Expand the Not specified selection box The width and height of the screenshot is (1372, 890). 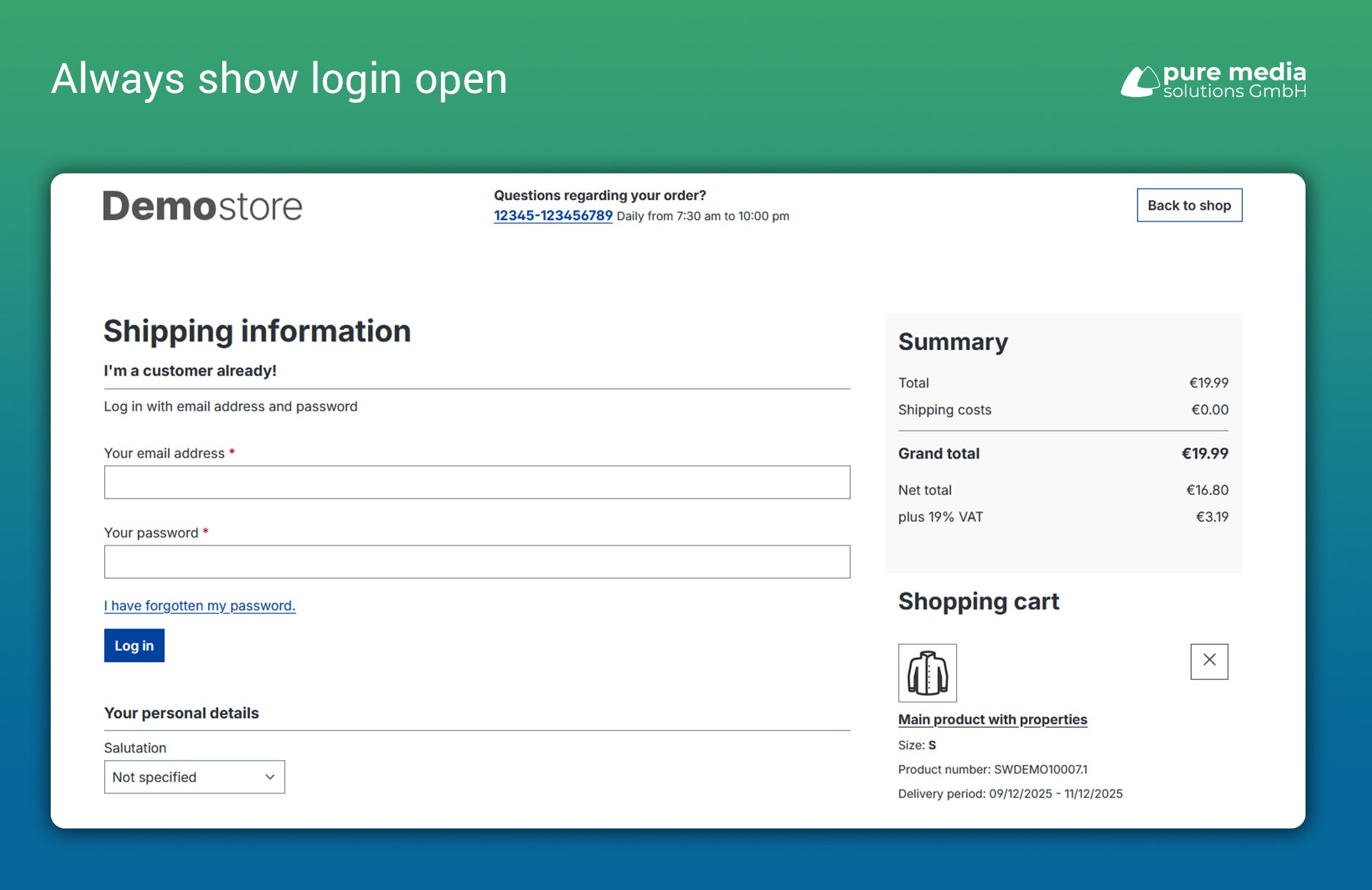(x=194, y=776)
